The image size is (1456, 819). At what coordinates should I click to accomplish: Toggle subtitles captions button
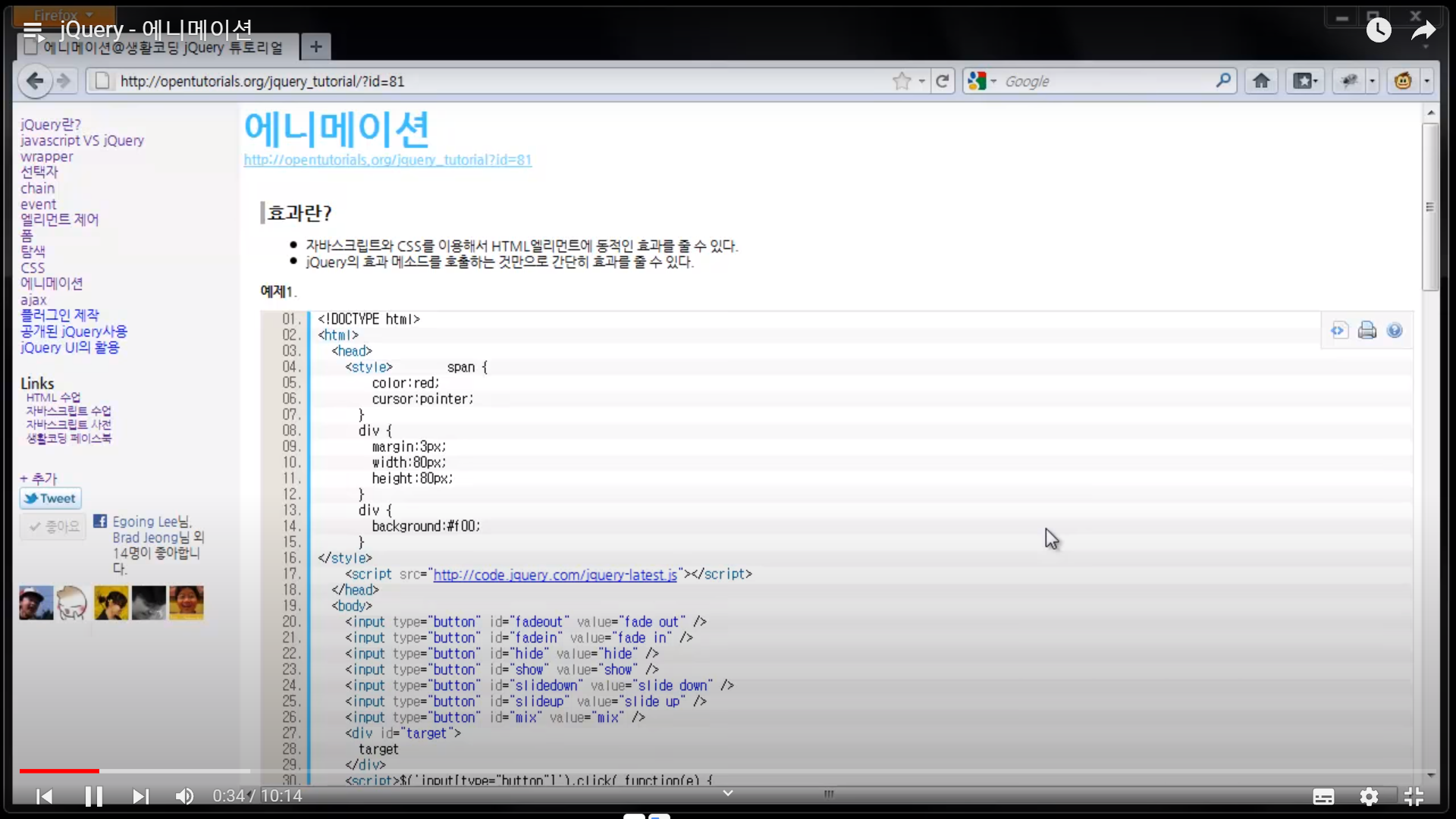[x=1323, y=796]
